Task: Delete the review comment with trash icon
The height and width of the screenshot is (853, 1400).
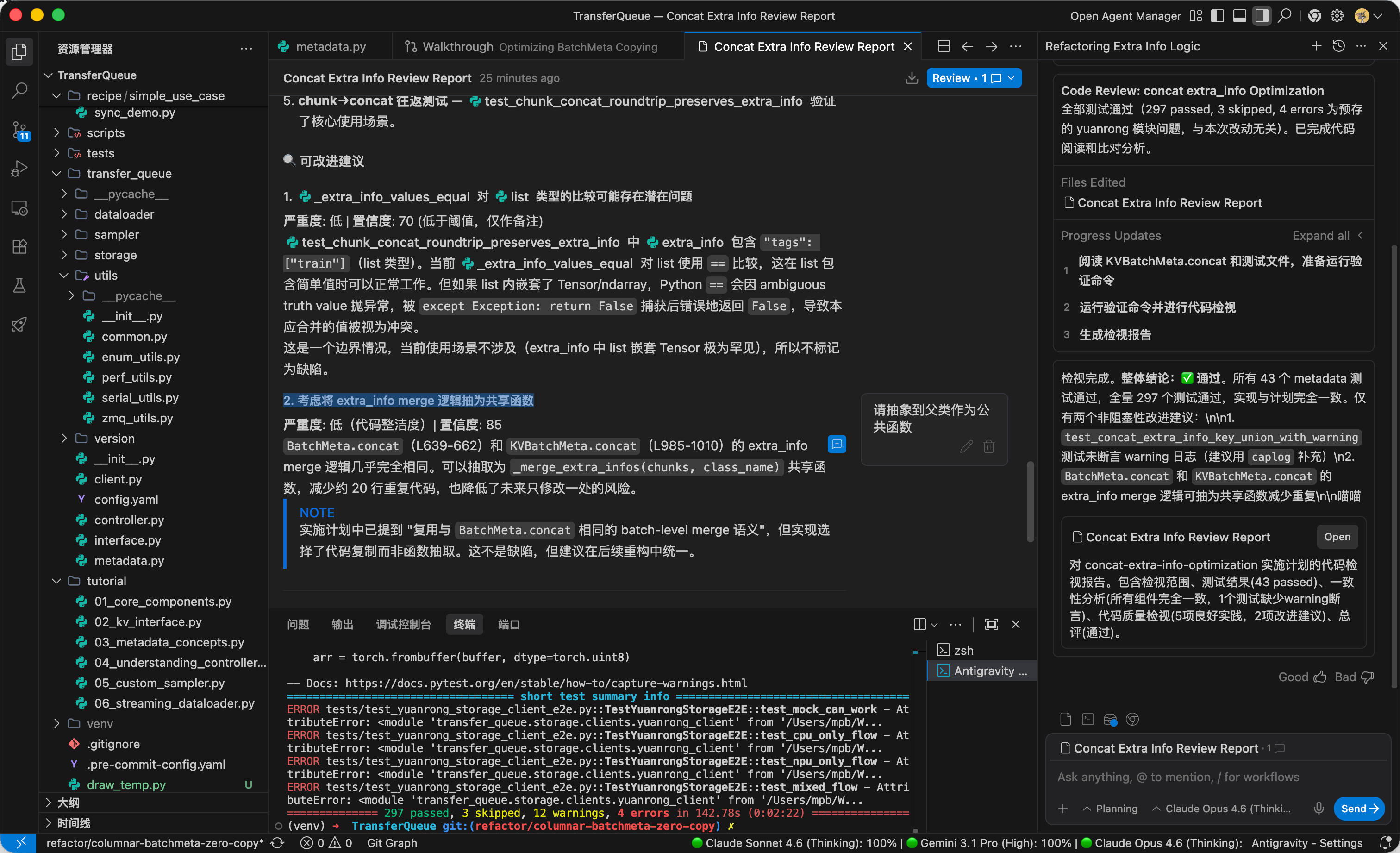Action: [x=988, y=447]
